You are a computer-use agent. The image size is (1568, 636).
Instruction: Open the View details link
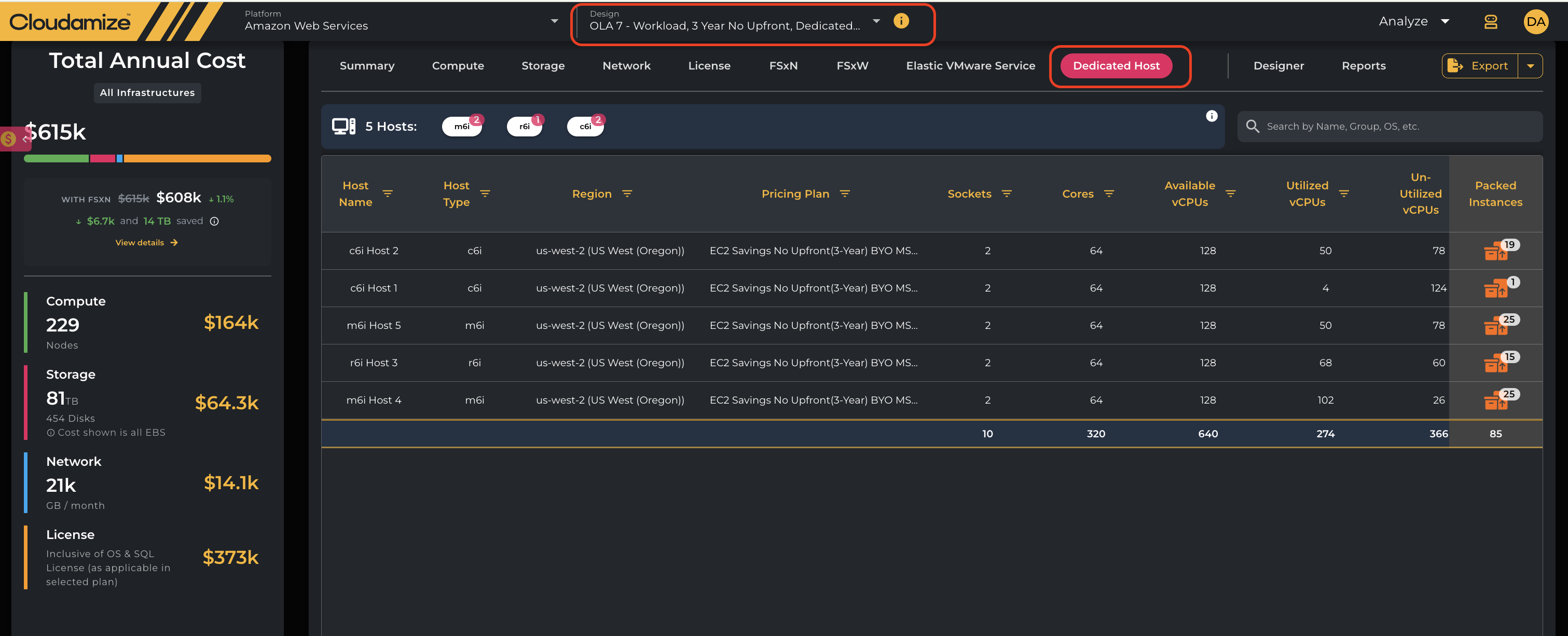146,242
